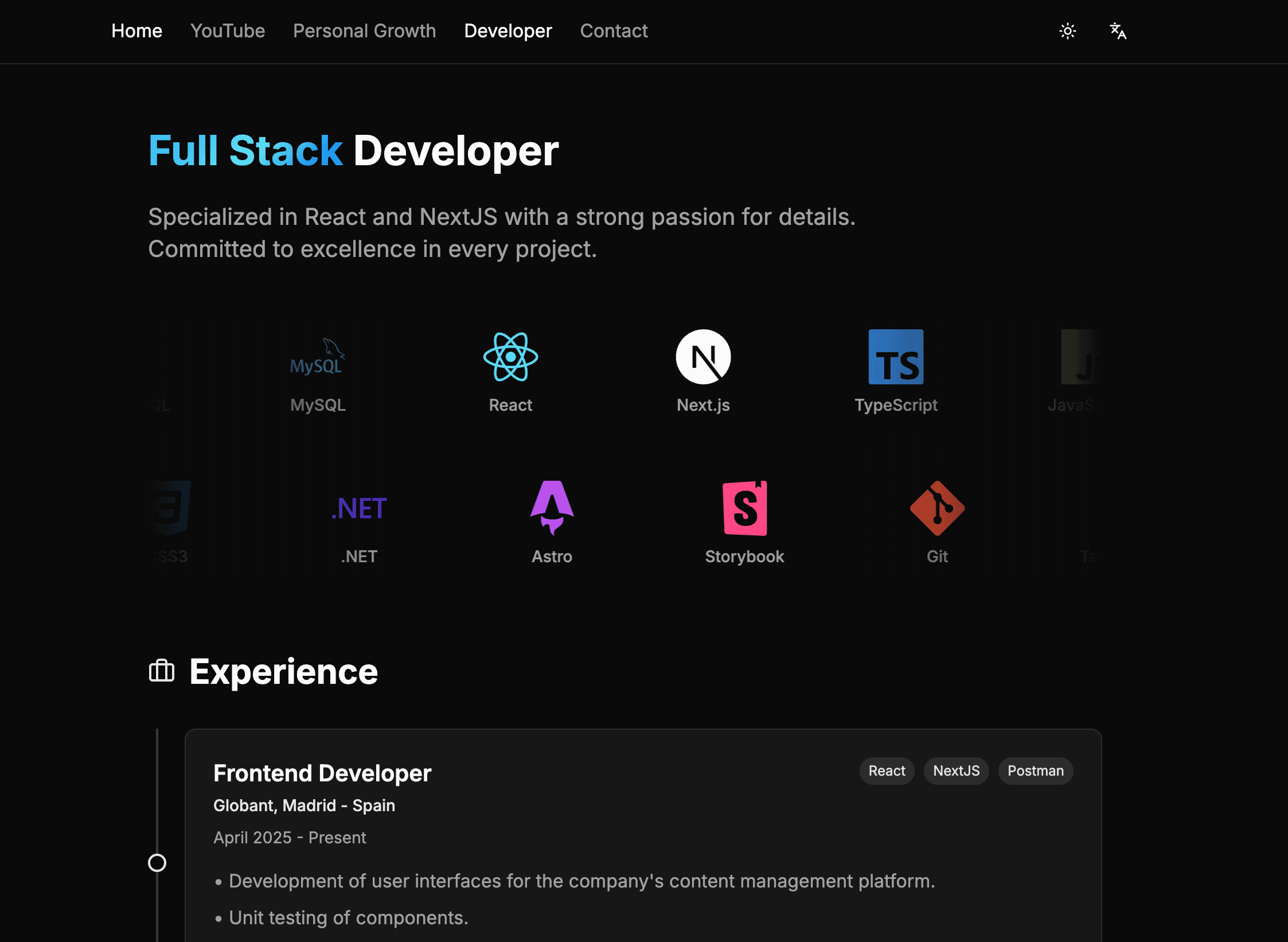Image resolution: width=1288 pixels, height=942 pixels.
Task: Click the Git diamond logo
Action: [x=937, y=508]
